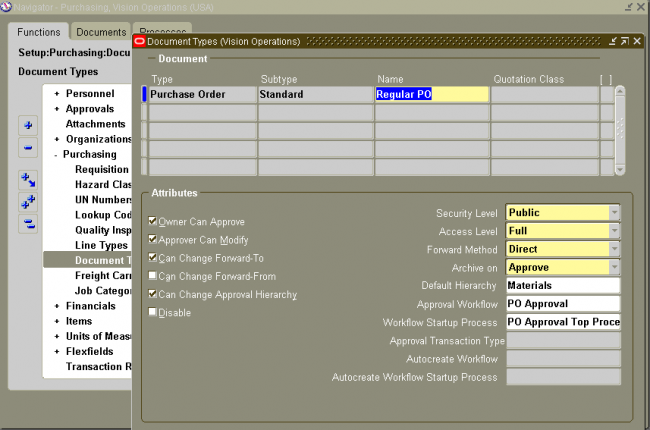Open the Access Level dropdown
The height and width of the screenshot is (430, 650).
pos(614,231)
